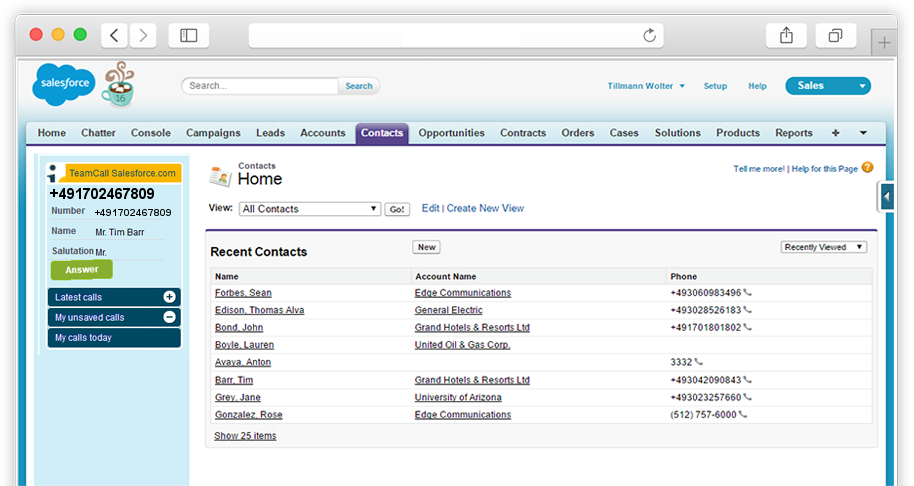The image size is (914, 486).
Task: Go back with the browser back arrow
Action: point(115,36)
